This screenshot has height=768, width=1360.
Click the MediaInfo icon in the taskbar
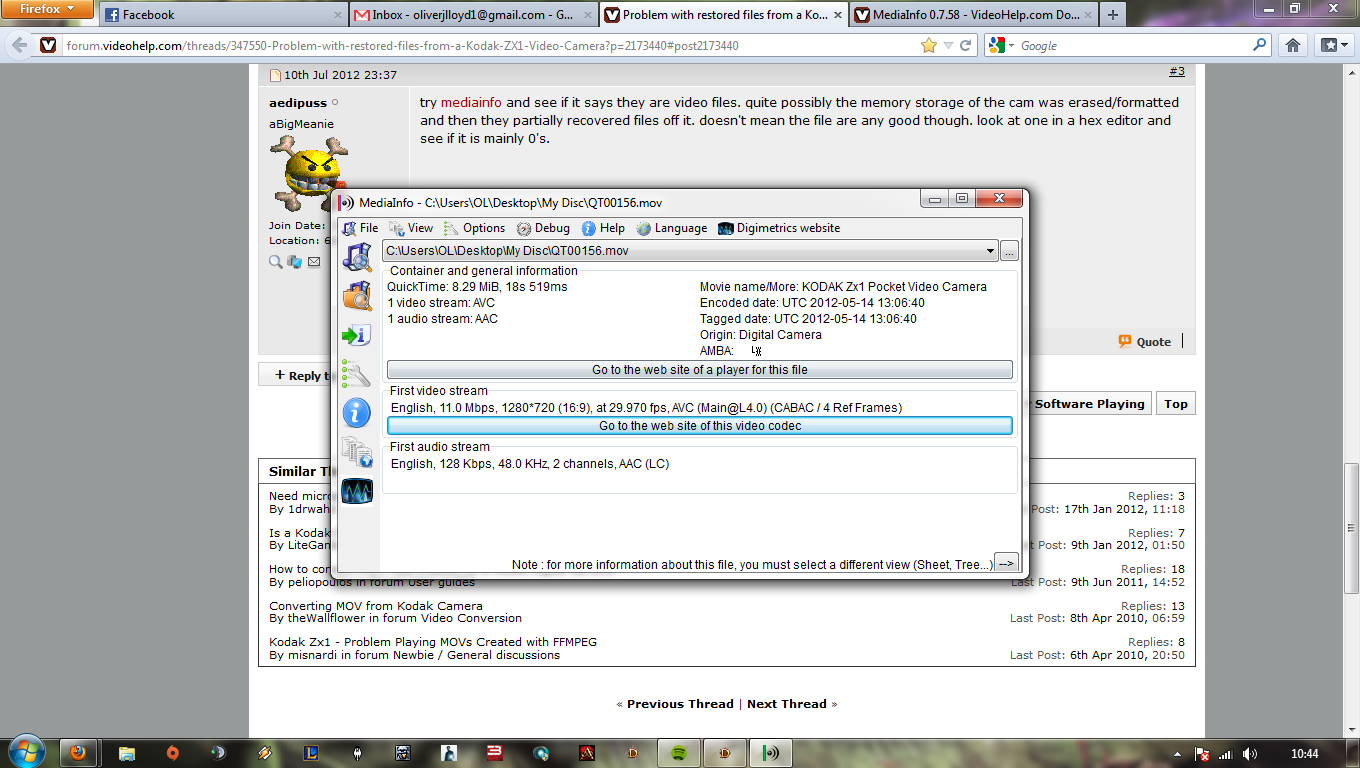[770, 752]
